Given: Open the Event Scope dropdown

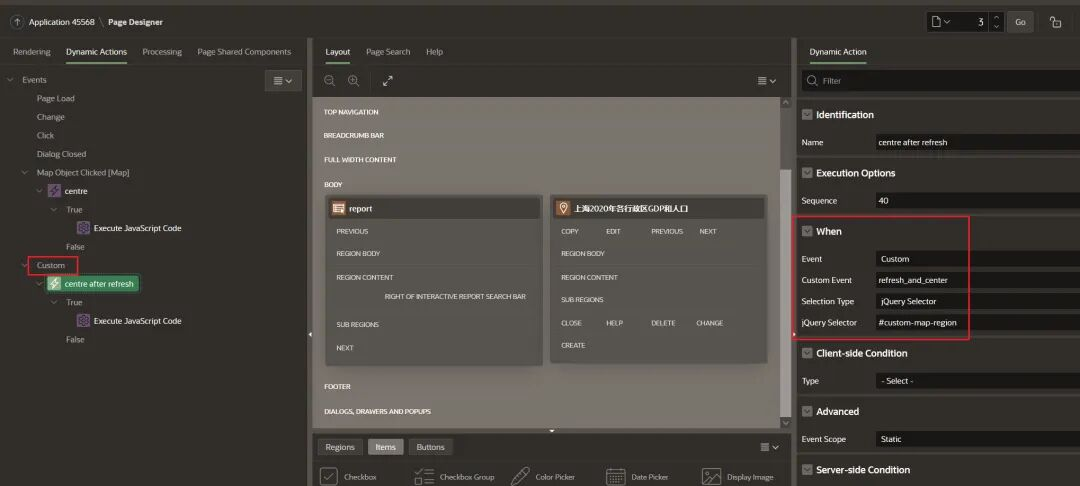Looking at the screenshot, I should coord(977,439).
